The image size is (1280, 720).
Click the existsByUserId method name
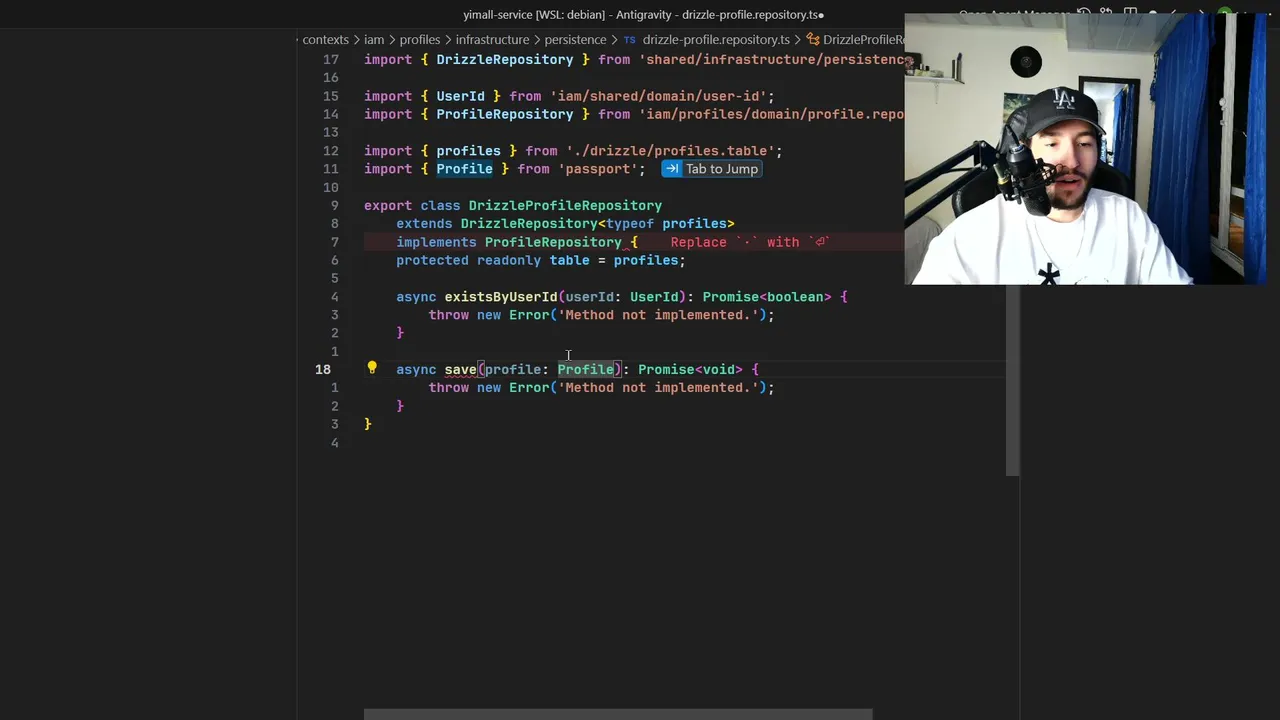(x=501, y=297)
